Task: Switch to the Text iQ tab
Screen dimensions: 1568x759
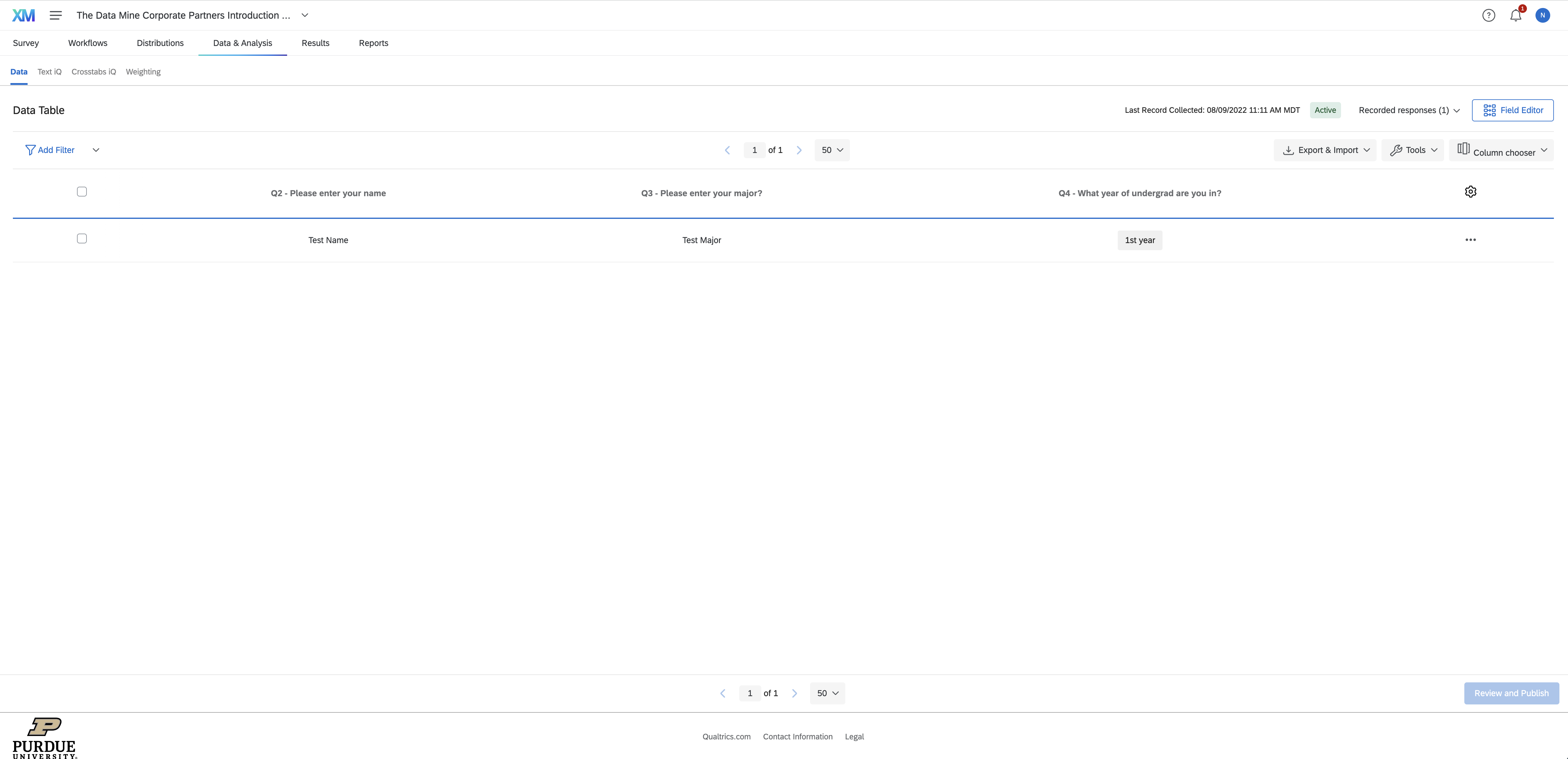Action: tap(49, 71)
